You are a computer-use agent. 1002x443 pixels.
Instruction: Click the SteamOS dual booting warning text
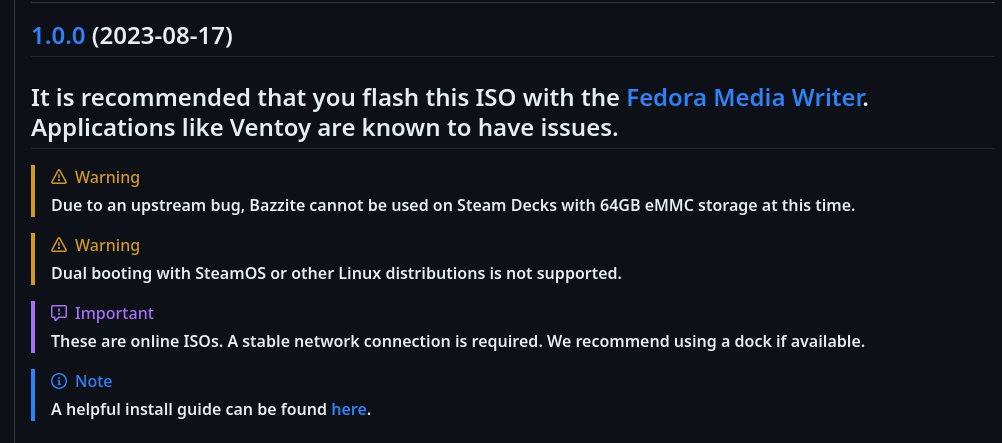tap(336, 273)
